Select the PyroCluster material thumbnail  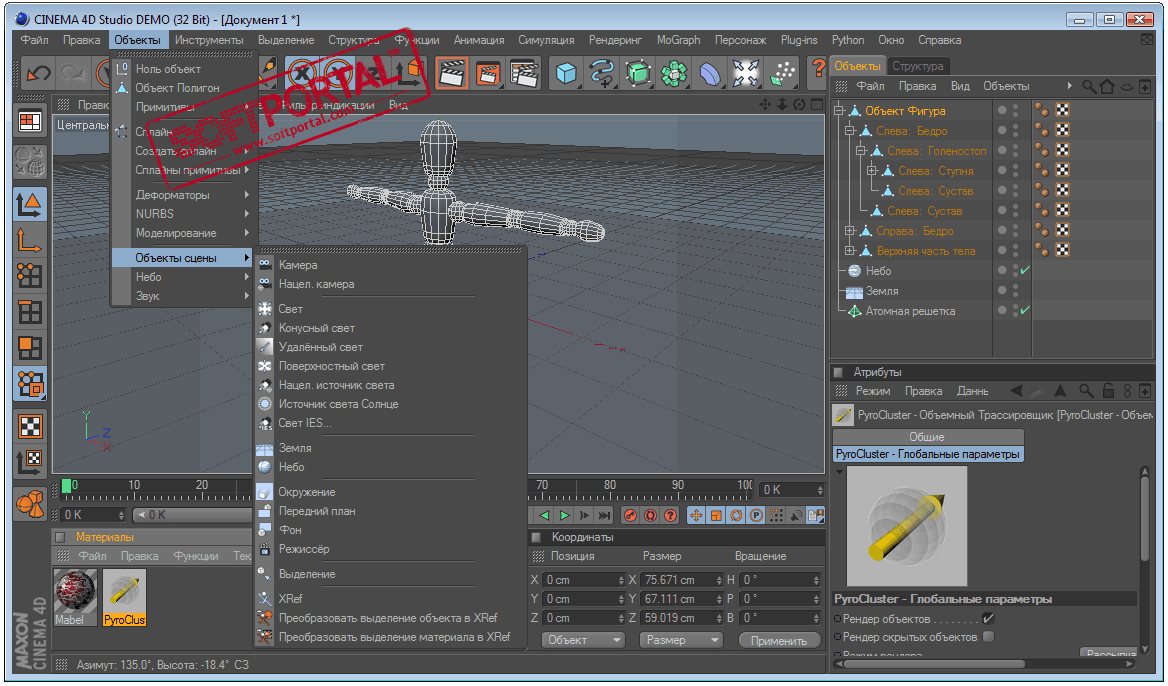pyautogui.click(x=124, y=597)
